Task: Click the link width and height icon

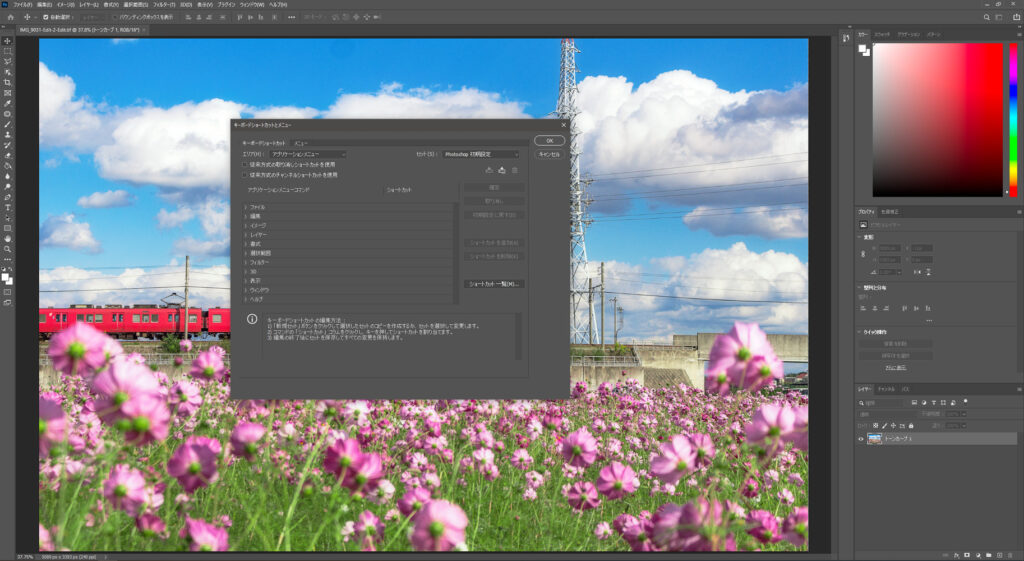Action: click(863, 254)
